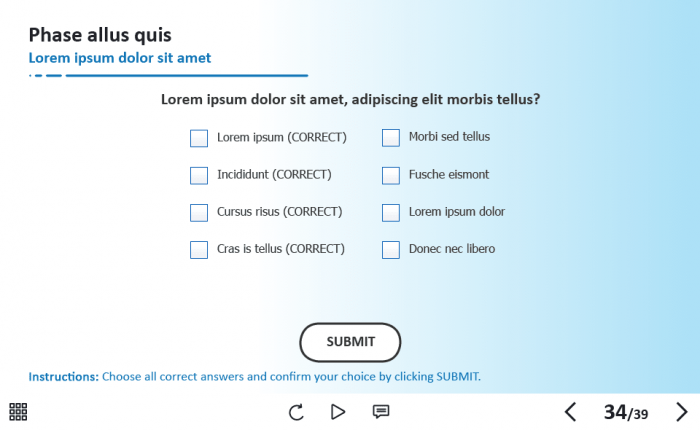Image resolution: width=700 pixels, height=430 pixels.
Task: Tick the Incididunt (CORRECT) checkbox
Action: [199, 175]
